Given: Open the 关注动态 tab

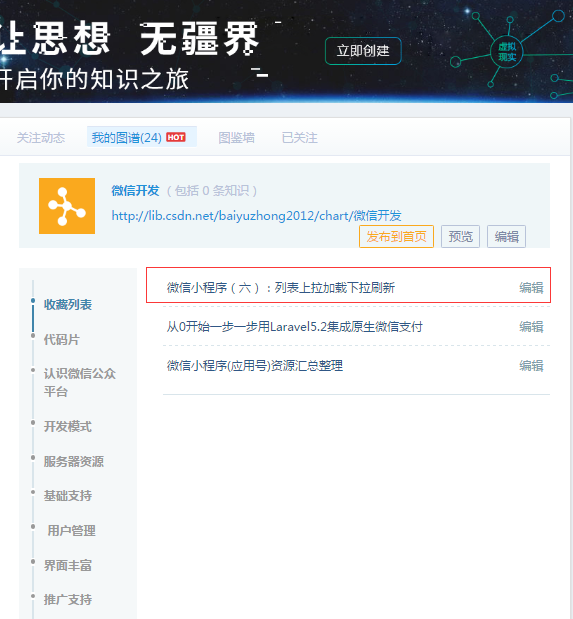Looking at the screenshot, I should point(41,138).
